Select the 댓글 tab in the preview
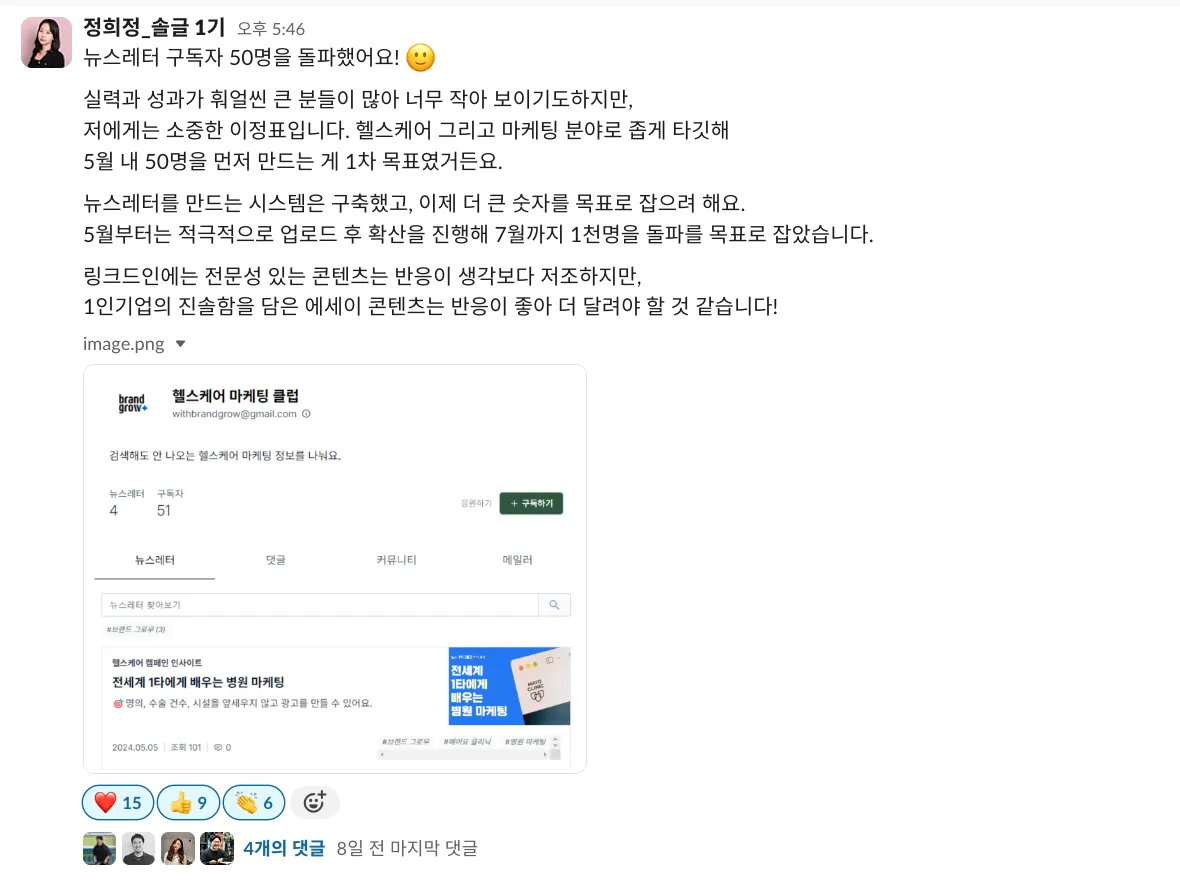The height and width of the screenshot is (888, 1180). [275, 560]
